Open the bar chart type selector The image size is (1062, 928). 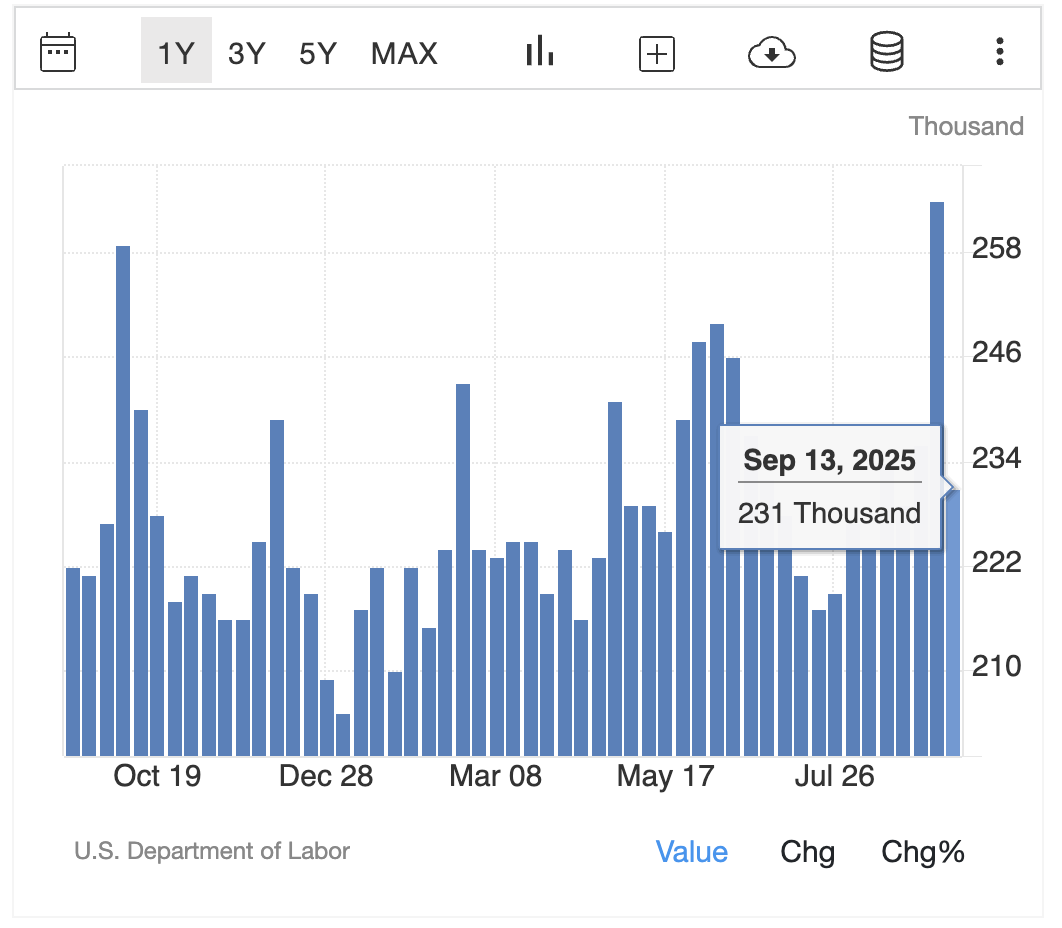(x=539, y=51)
